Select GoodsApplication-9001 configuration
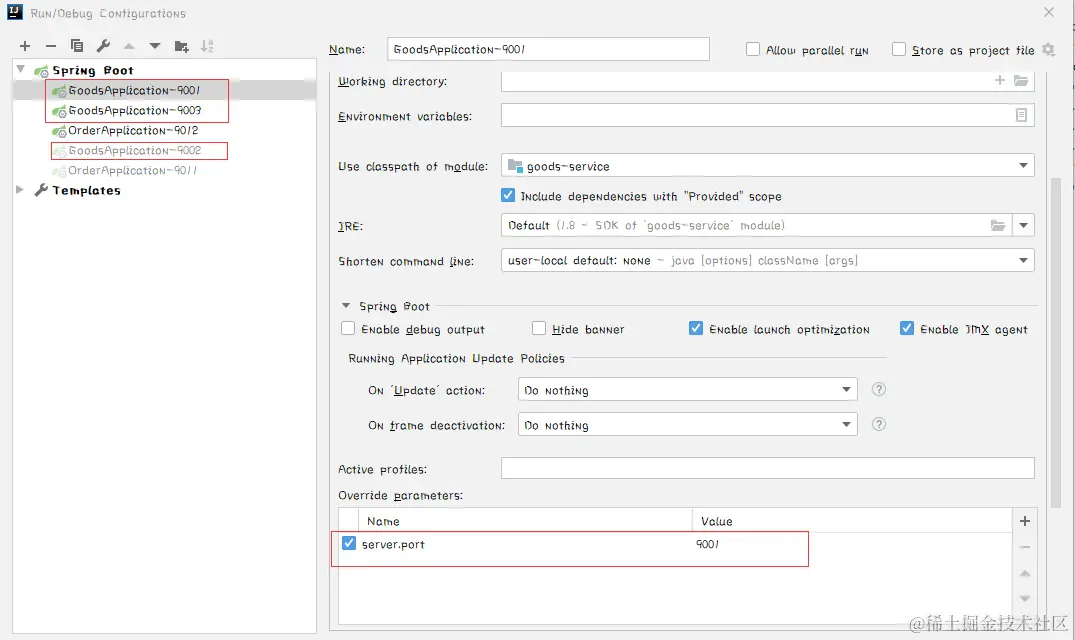The image size is (1075, 640). [134, 90]
